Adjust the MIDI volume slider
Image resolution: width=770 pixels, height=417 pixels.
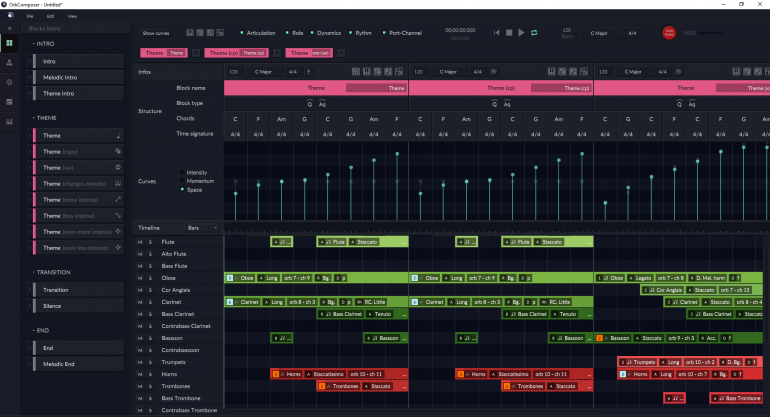710,33
